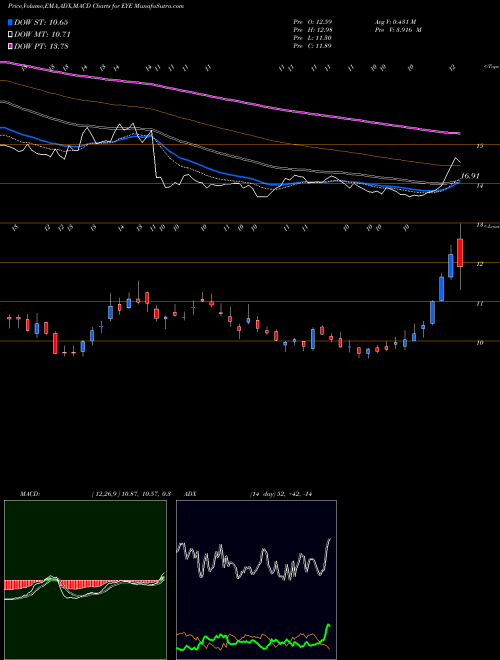Click the 'ADX' panel heading
The height and width of the screenshot is (660, 500).
(x=189, y=494)
